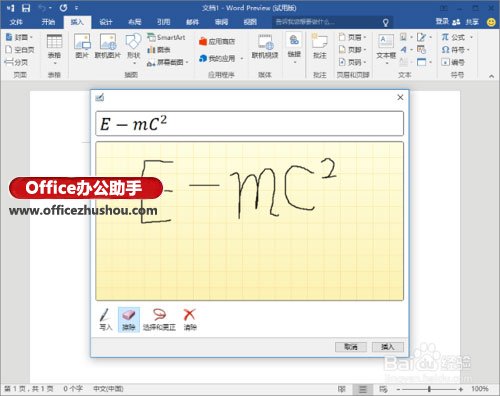Select the Write pen tool
The image size is (500, 396).
click(105, 319)
